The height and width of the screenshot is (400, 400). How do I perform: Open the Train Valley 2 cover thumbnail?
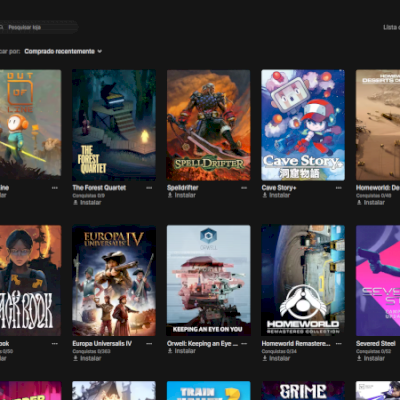pyautogui.click(x=208, y=391)
